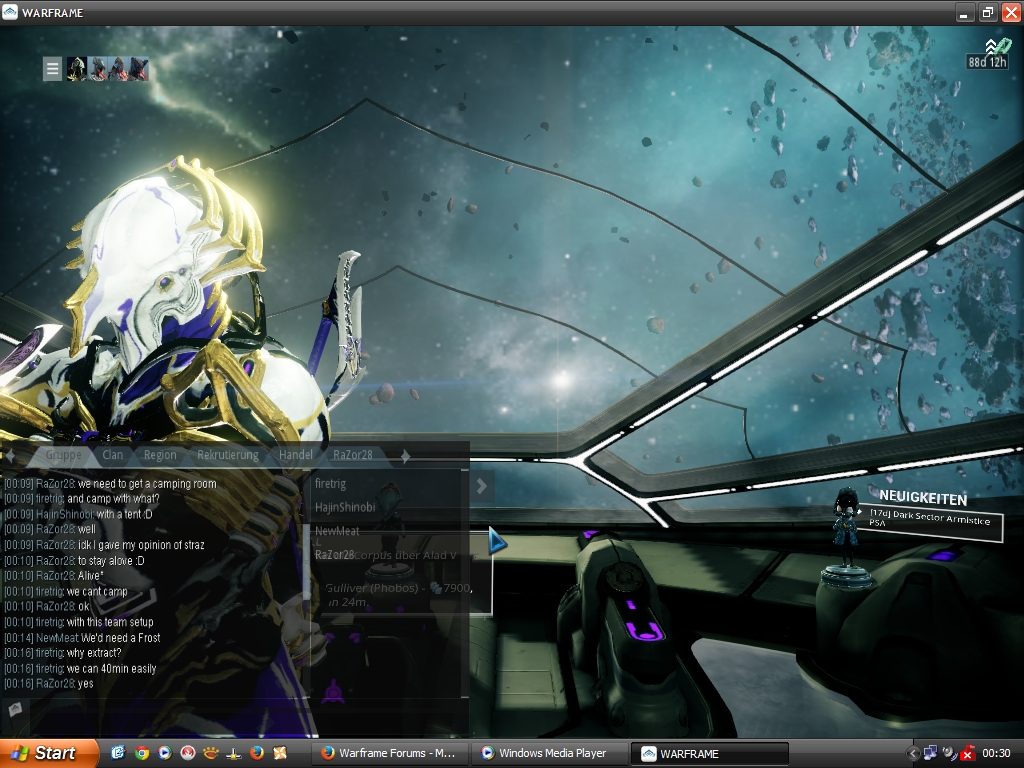Switch to the Handel chat tab
The image size is (1024, 768).
pyautogui.click(x=296, y=455)
